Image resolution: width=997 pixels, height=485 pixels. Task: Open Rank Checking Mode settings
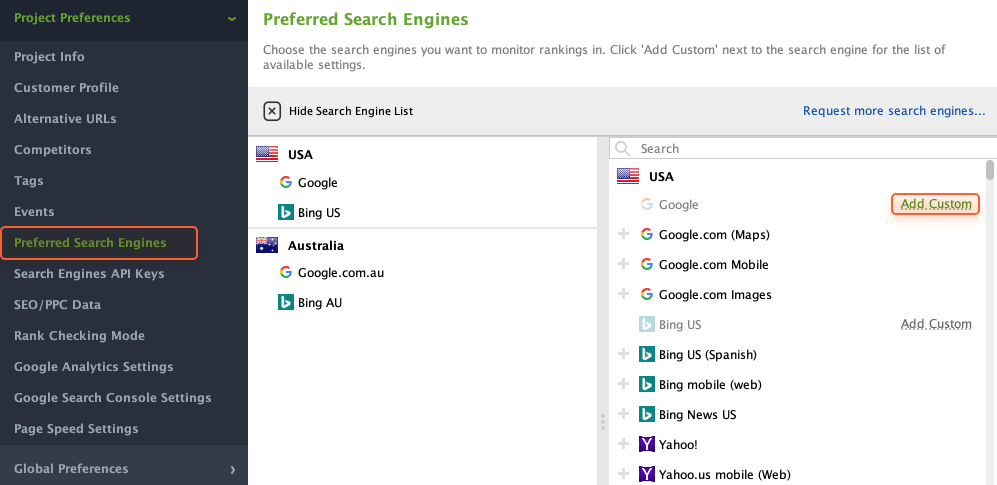coord(79,336)
